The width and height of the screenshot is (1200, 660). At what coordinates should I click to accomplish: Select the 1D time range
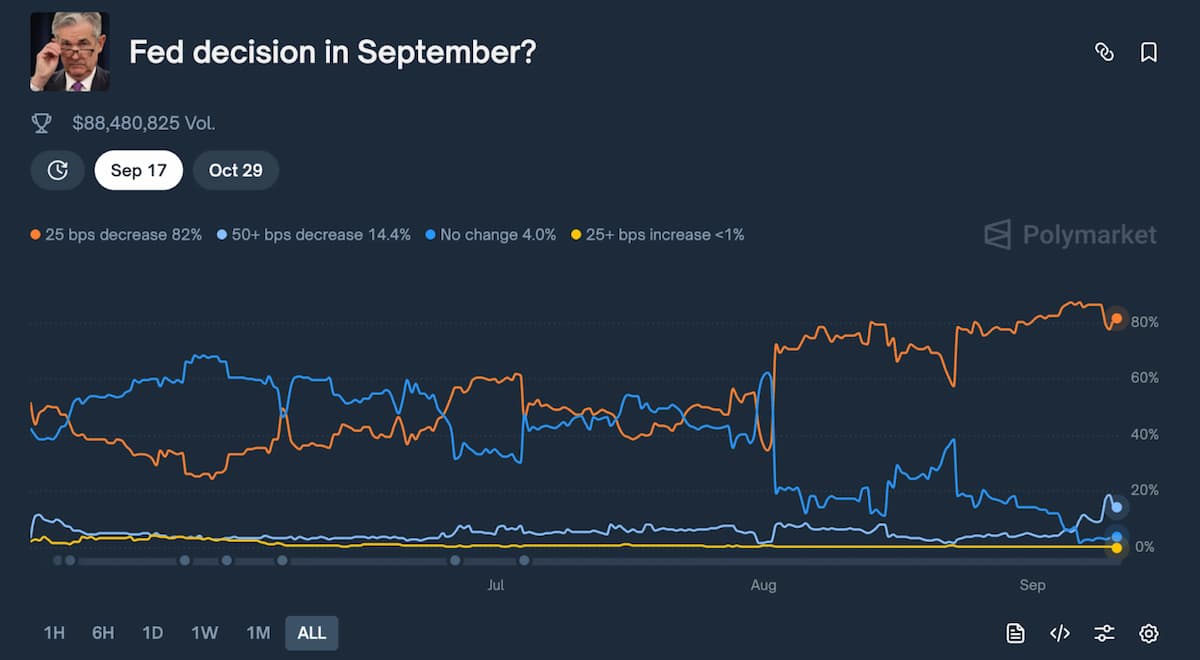[x=151, y=633]
